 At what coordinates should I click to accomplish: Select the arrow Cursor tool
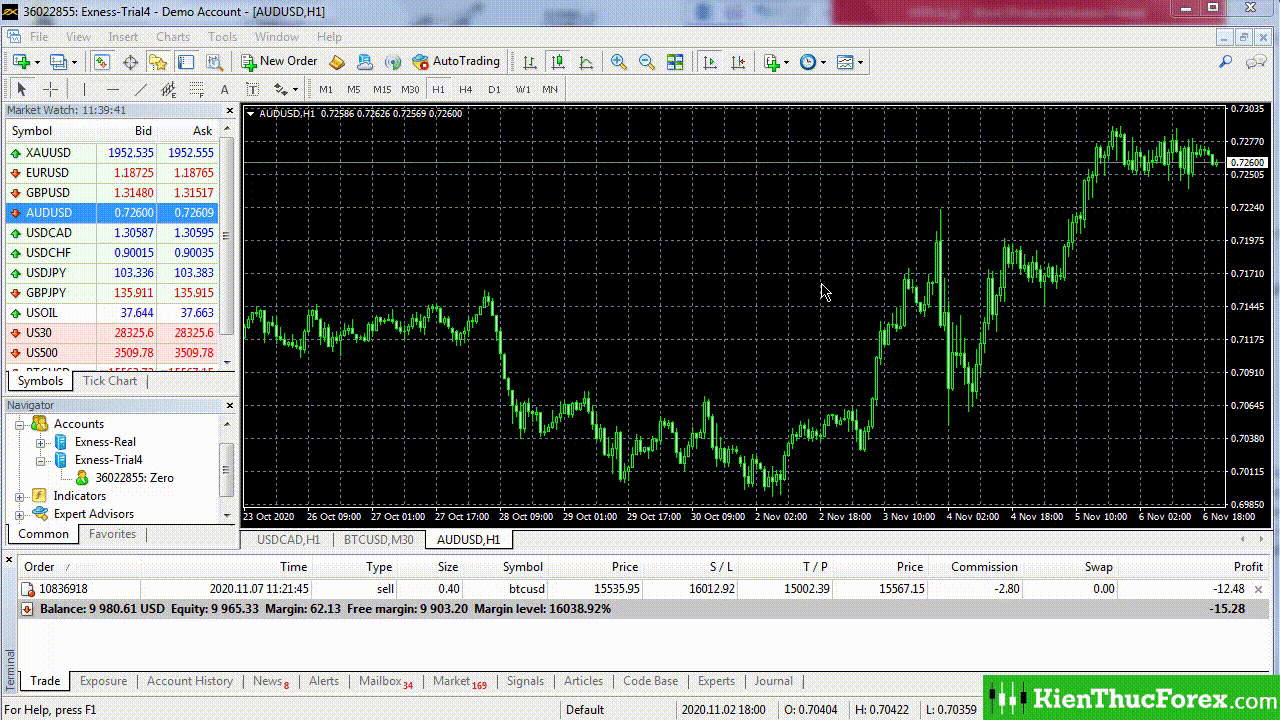point(22,89)
